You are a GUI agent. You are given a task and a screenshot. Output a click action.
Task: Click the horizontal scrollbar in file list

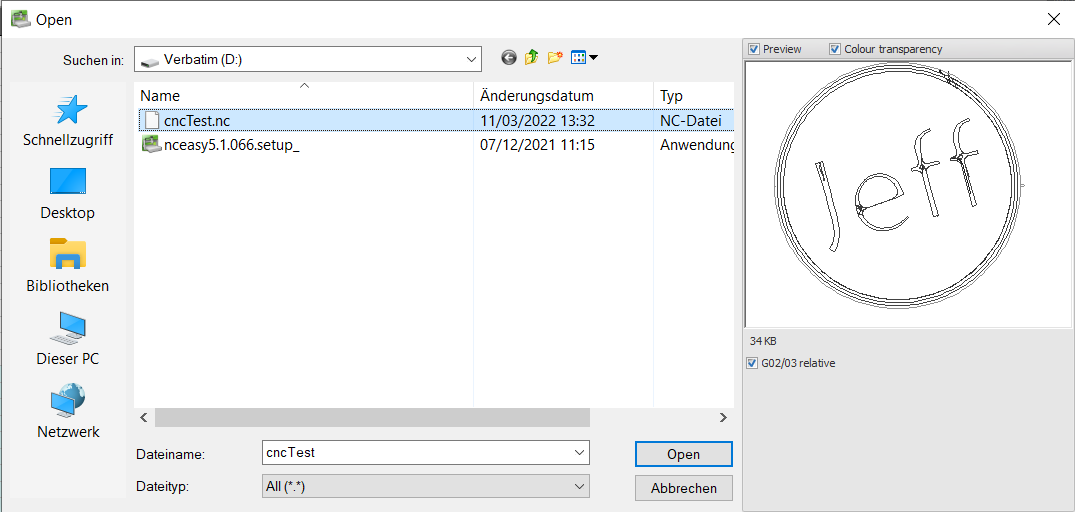[372, 417]
